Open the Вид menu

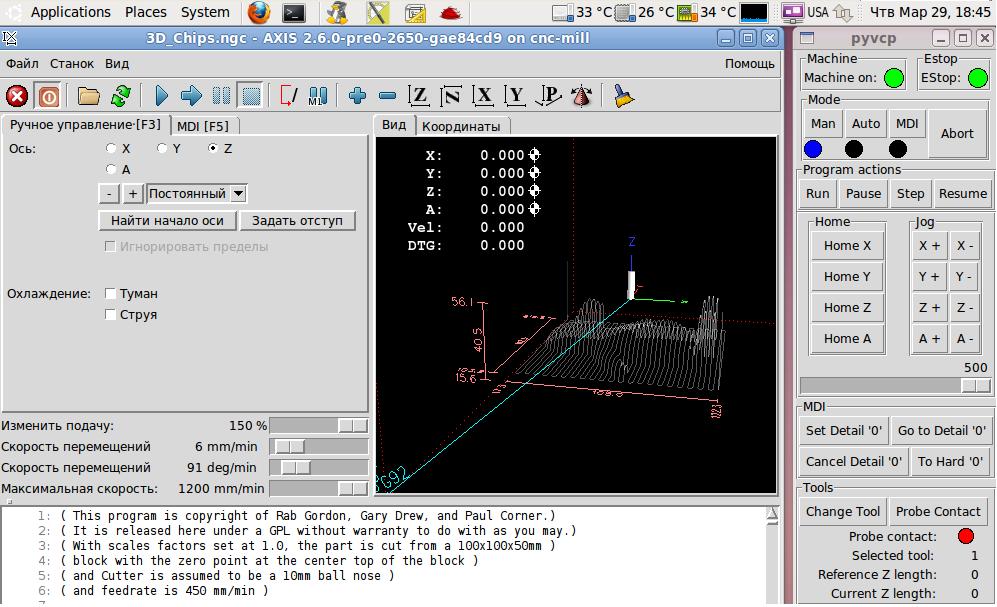pos(117,64)
